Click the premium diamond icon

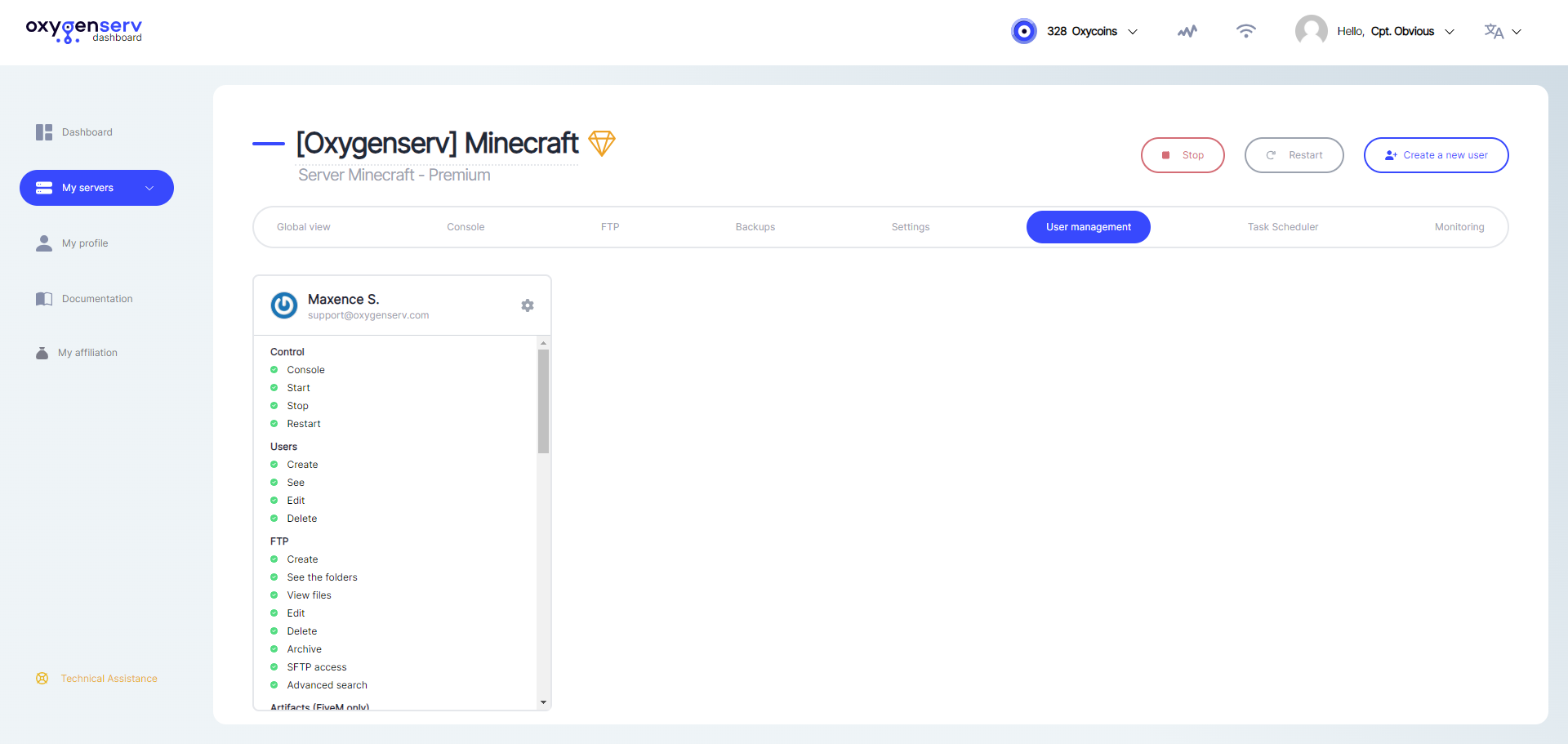602,143
